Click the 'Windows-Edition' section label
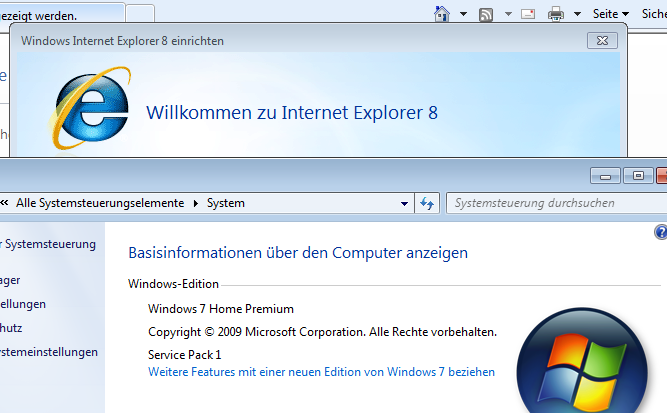The height and width of the screenshot is (413, 667). point(173,284)
